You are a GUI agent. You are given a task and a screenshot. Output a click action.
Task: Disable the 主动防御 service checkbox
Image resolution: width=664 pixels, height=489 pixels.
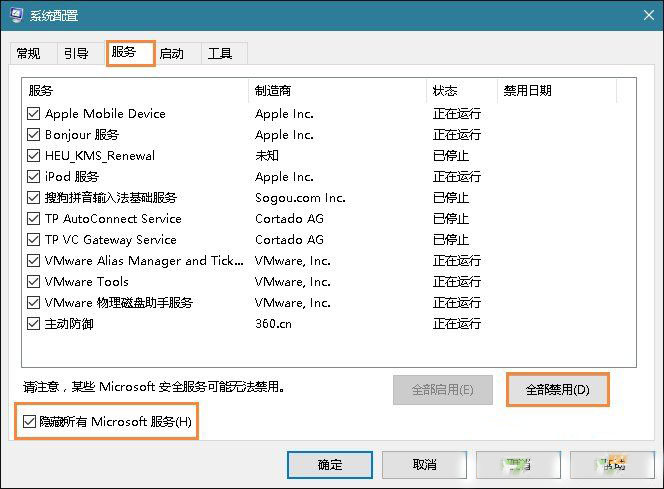pos(35,324)
